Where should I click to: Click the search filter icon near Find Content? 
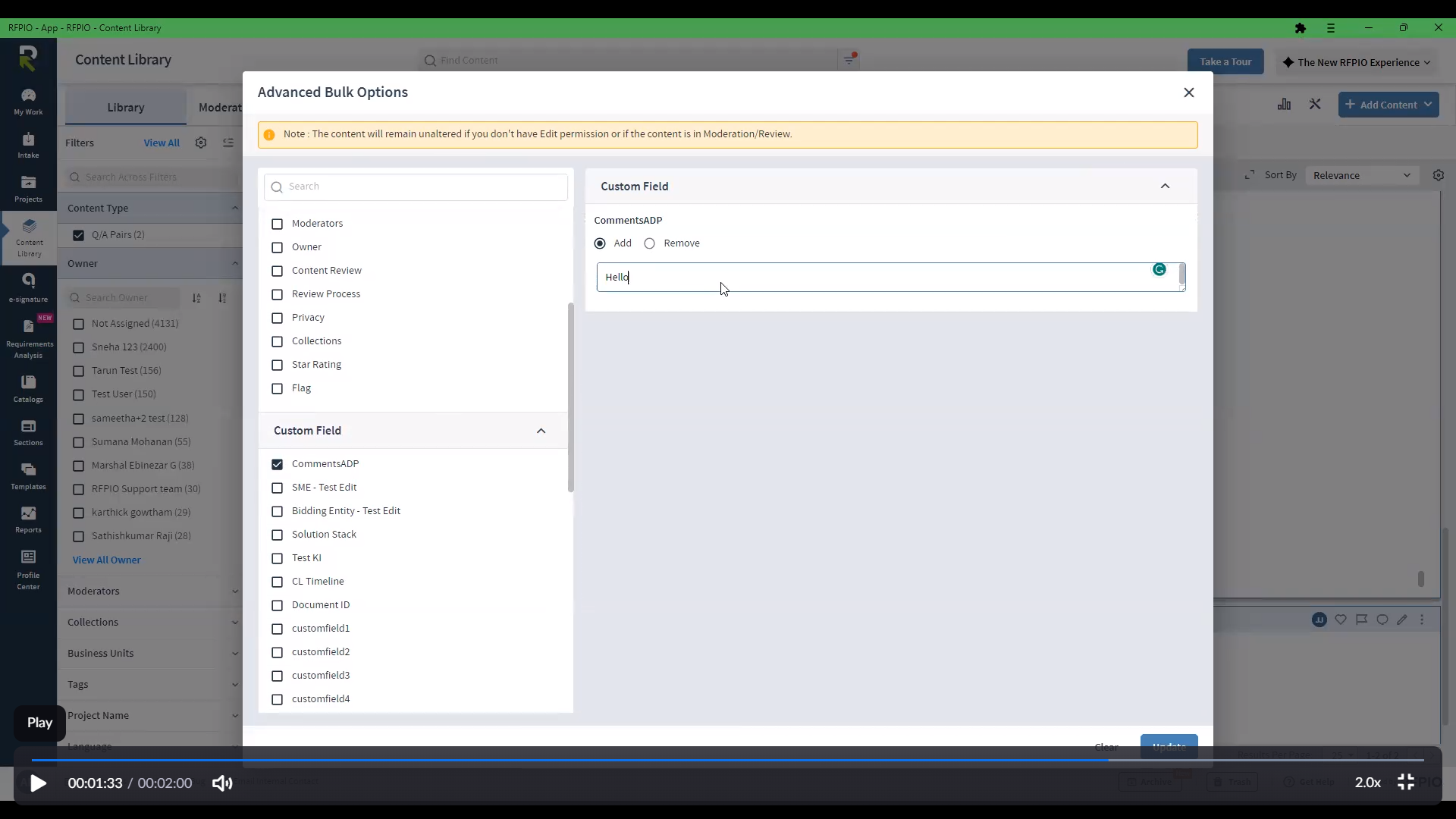coord(849,60)
